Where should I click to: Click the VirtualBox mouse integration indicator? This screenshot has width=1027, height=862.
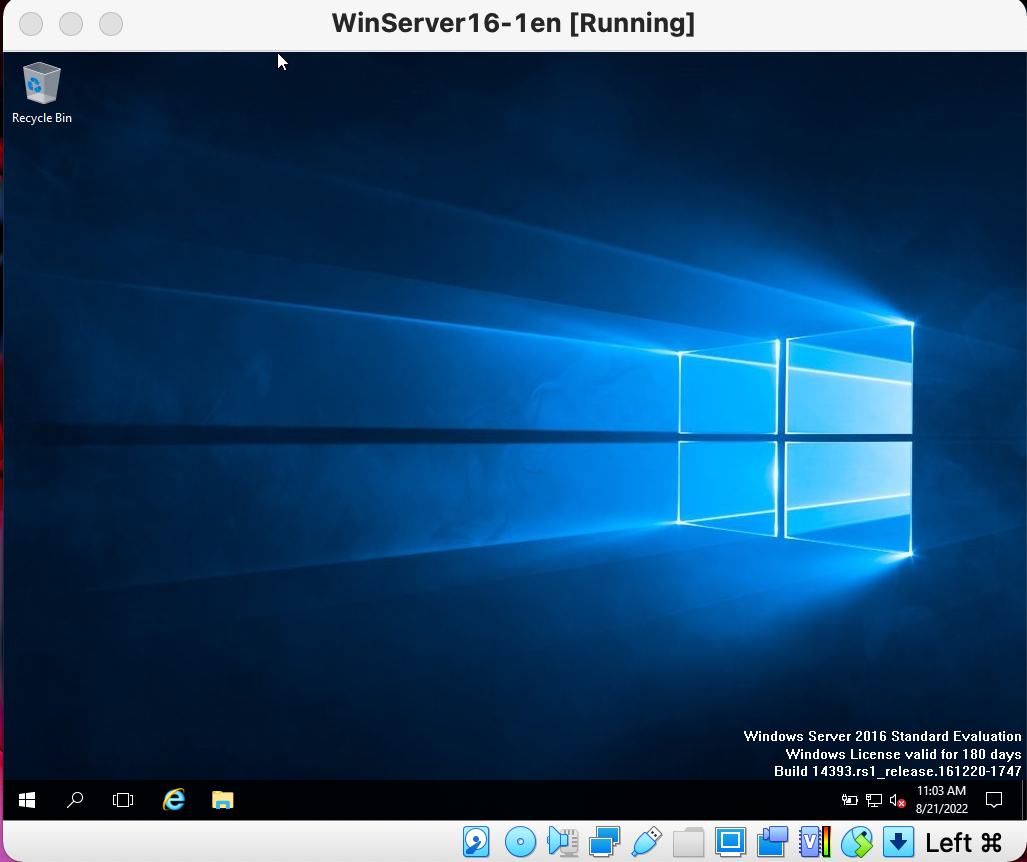pyautogui.click(x=857, y=842)
